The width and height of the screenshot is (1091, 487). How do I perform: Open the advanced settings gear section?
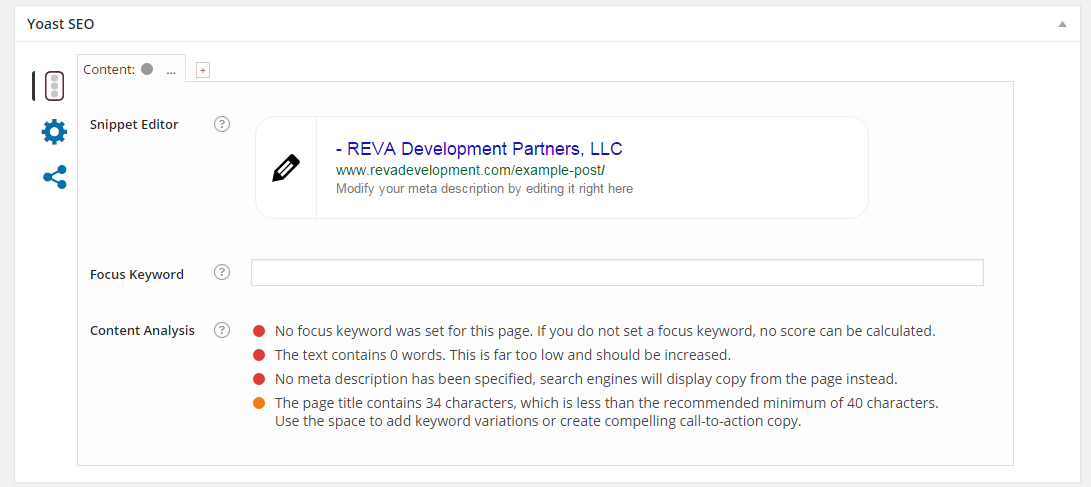tap(54, 131)
